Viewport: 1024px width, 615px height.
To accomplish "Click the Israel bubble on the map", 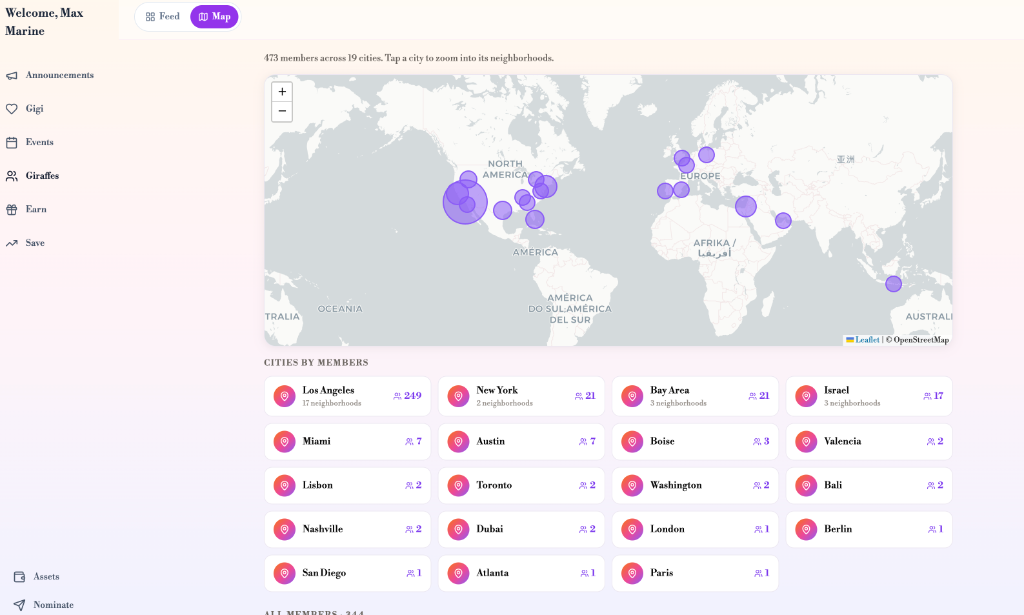I will pos(746,206).
